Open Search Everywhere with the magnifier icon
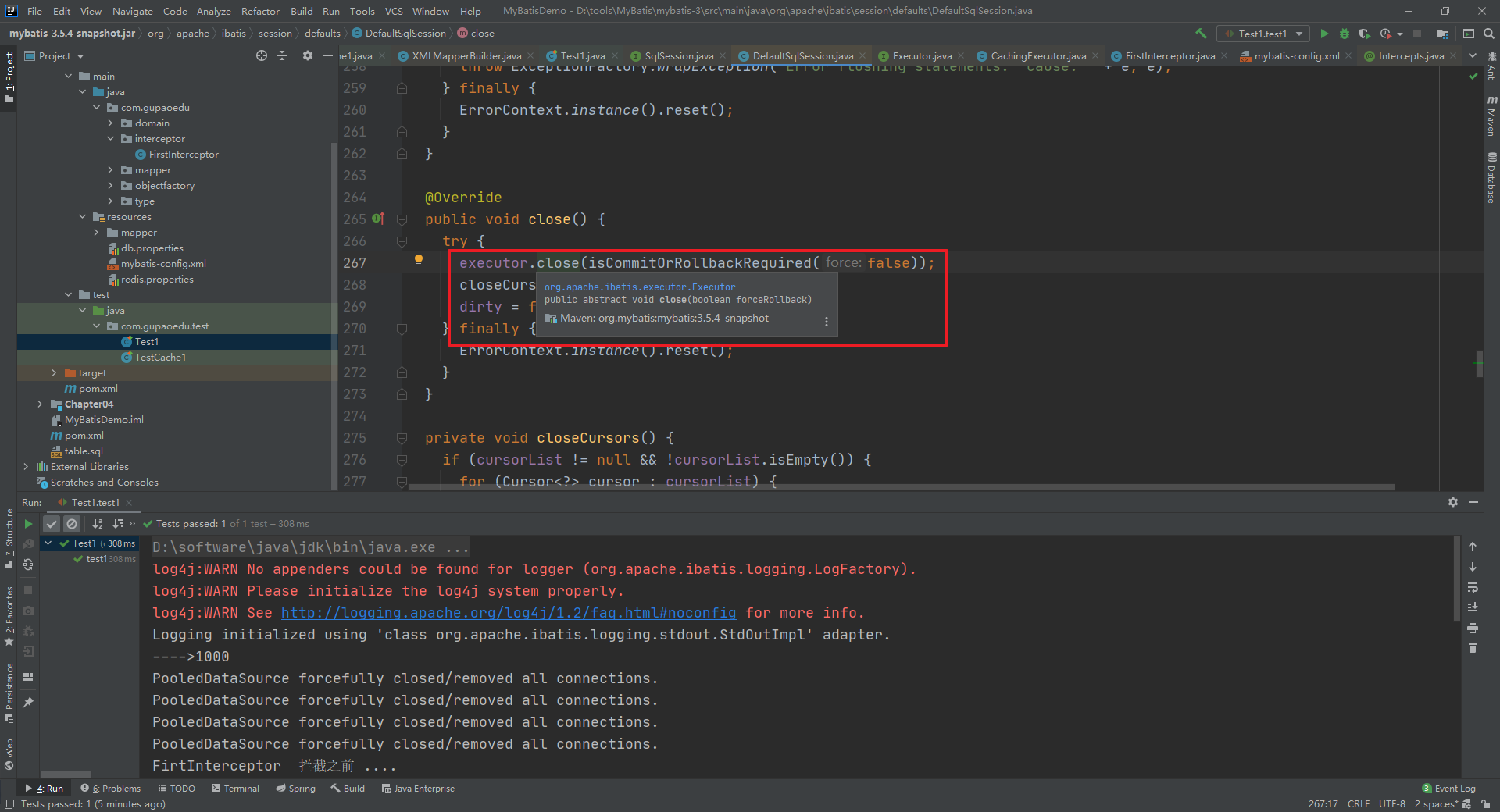Viewport: 1500px width, 812px height. click(1489, 34)
